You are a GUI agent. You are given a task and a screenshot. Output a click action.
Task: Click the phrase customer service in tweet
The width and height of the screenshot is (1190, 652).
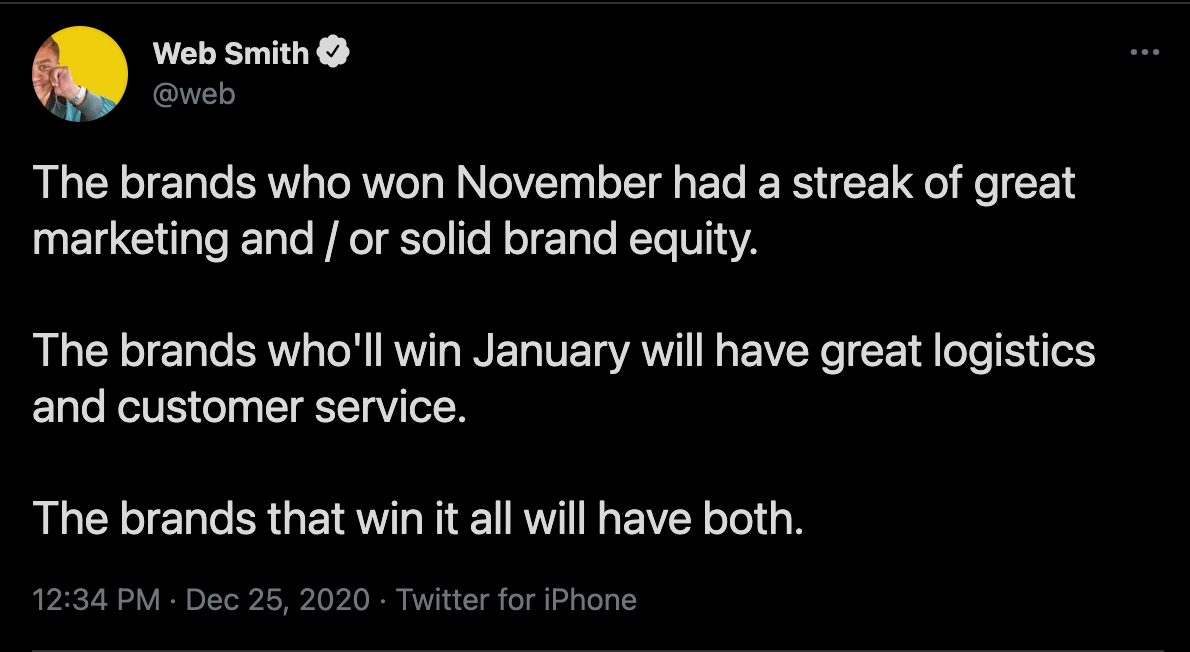pos(288,408)
